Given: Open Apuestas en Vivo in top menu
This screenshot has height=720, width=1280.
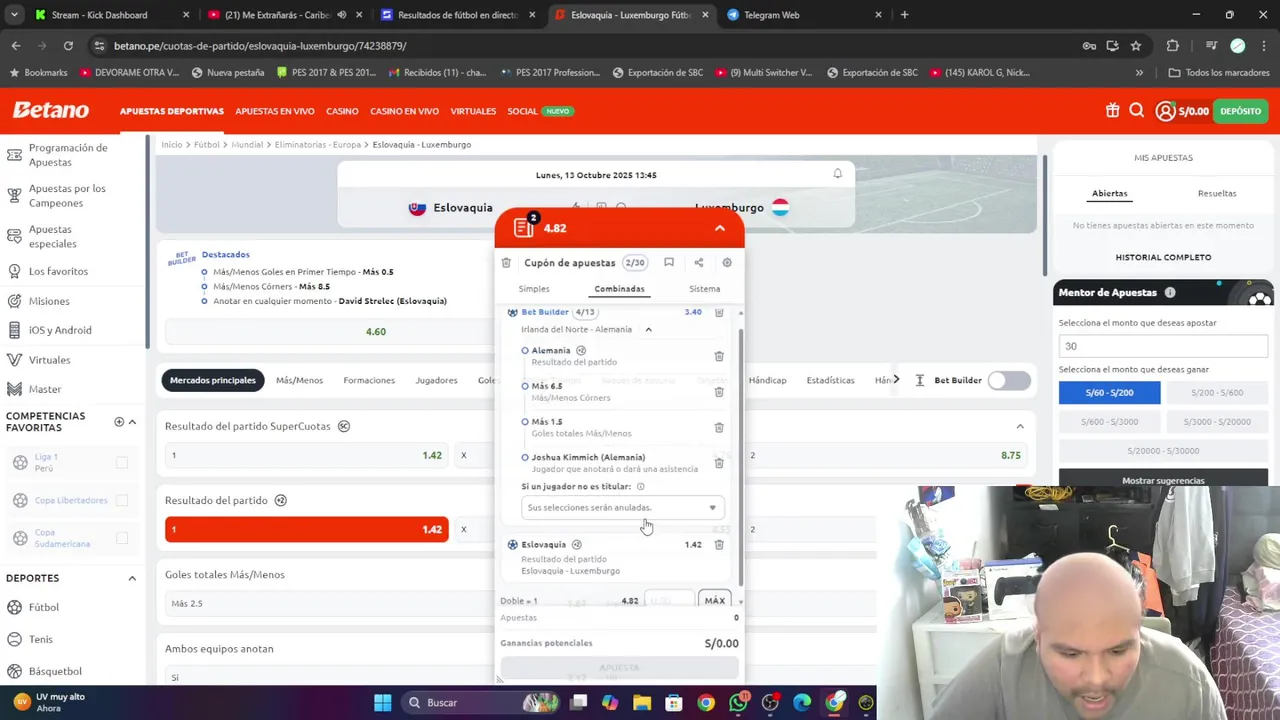Looking at the screenshot, I should pos(275,111).
